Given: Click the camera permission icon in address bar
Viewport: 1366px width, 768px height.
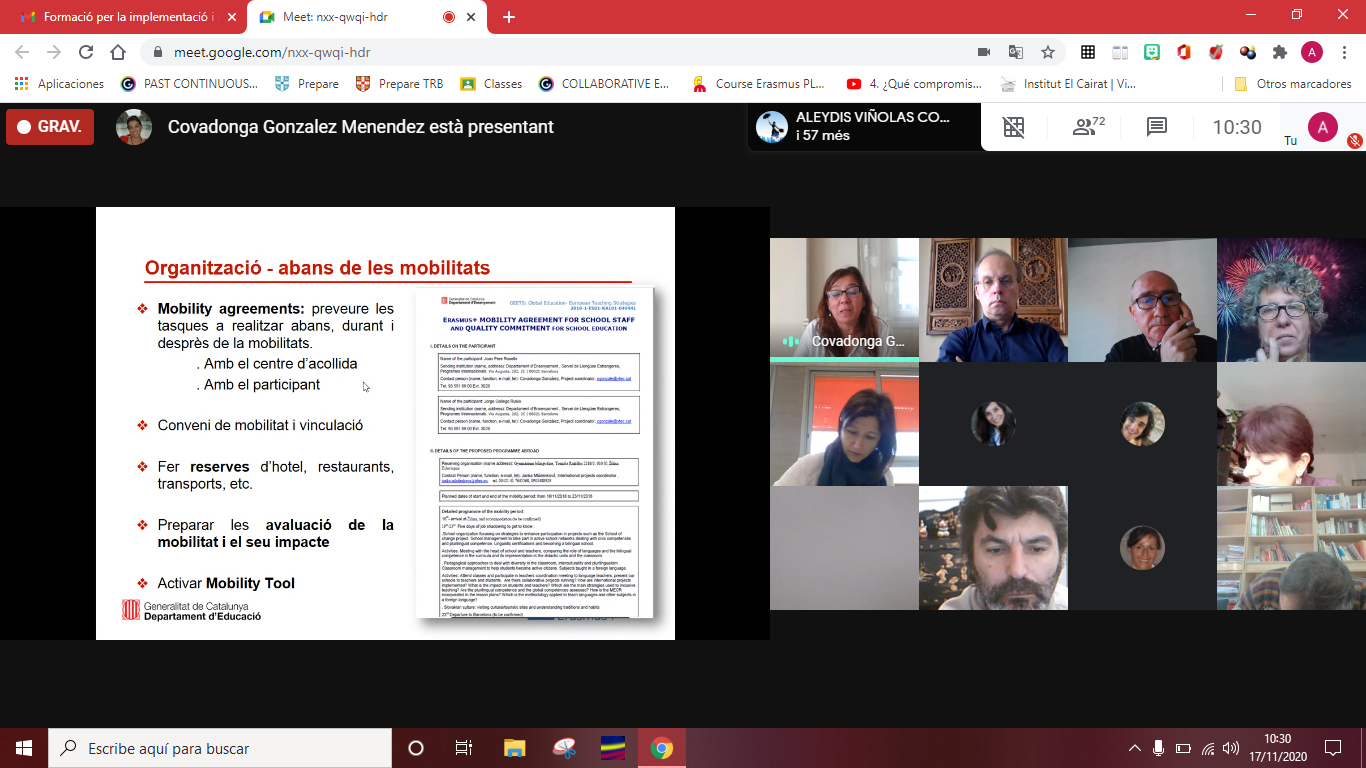Looking at the screenshot, I should (x=984, y=52).
